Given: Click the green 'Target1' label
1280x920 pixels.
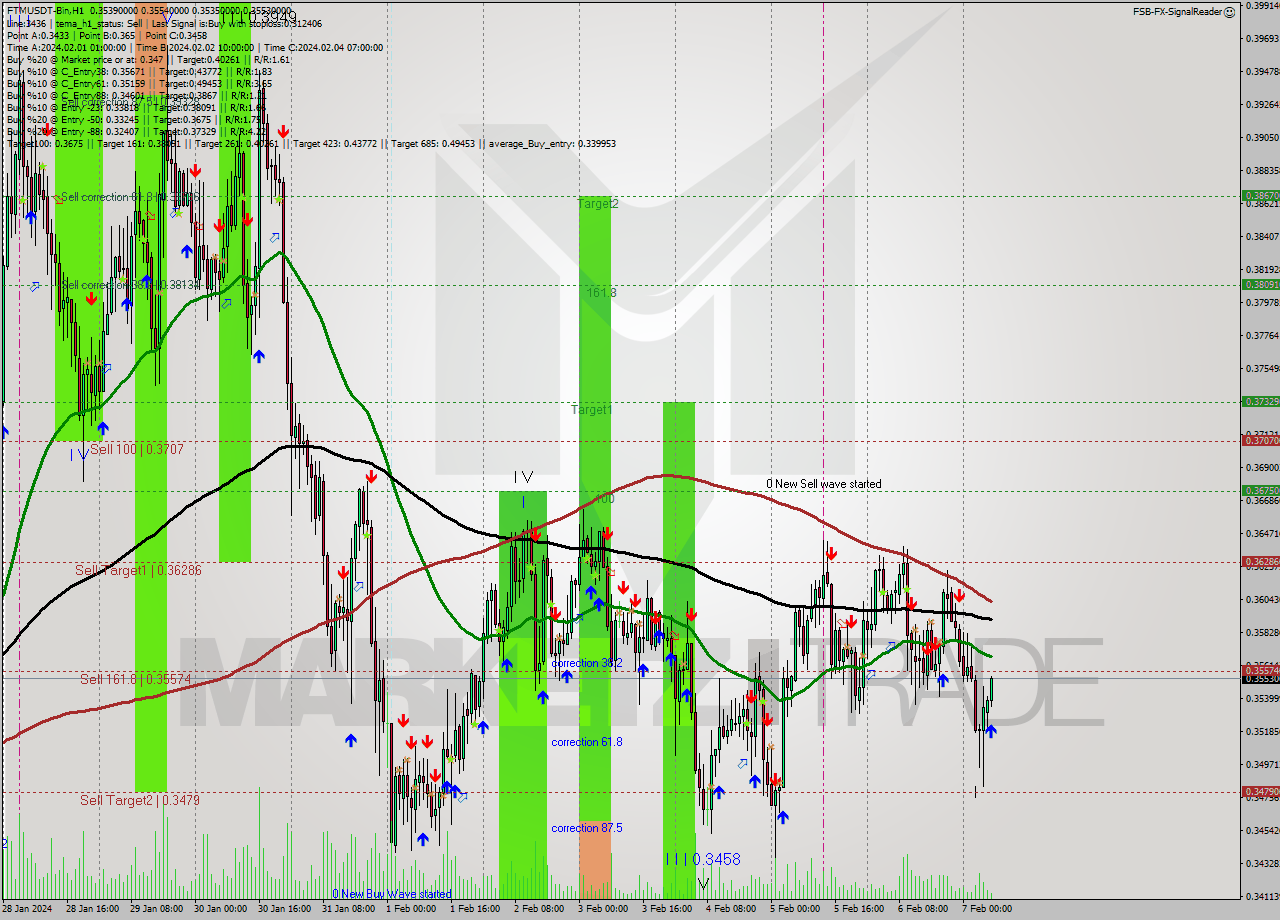Looking at the screenshot, I should coord(592,410).
